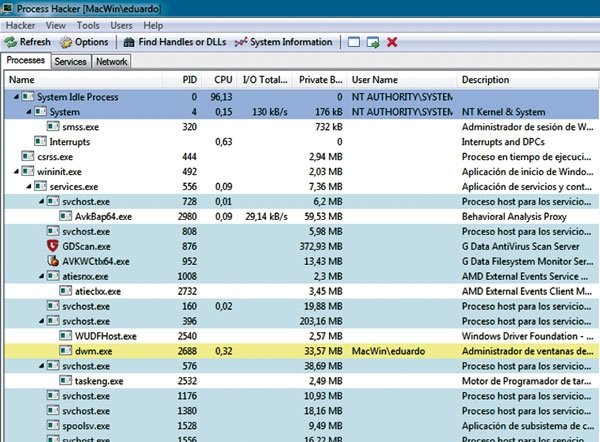The width and height of the screenshot is (600, 442).
Task: Click the Find Handles or DLLs binoculars icon
Action: click(129, 42)
